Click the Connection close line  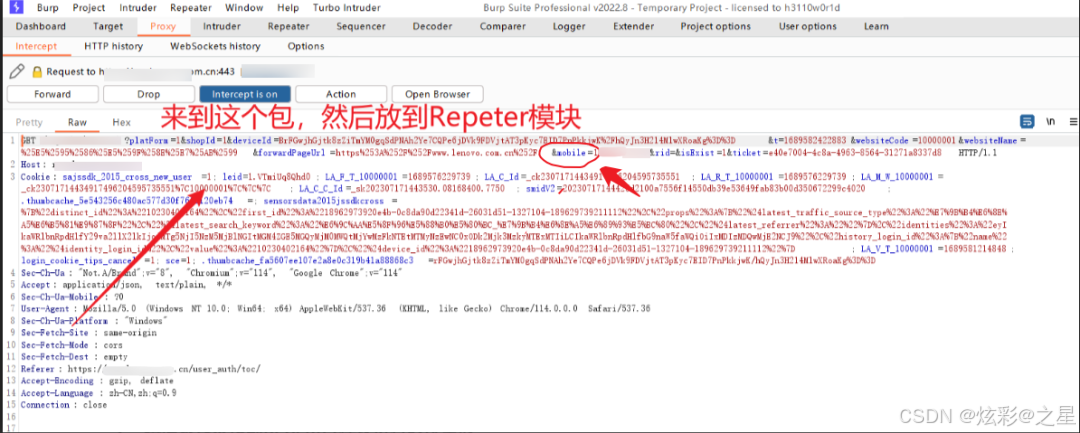(x=63, y=405)
